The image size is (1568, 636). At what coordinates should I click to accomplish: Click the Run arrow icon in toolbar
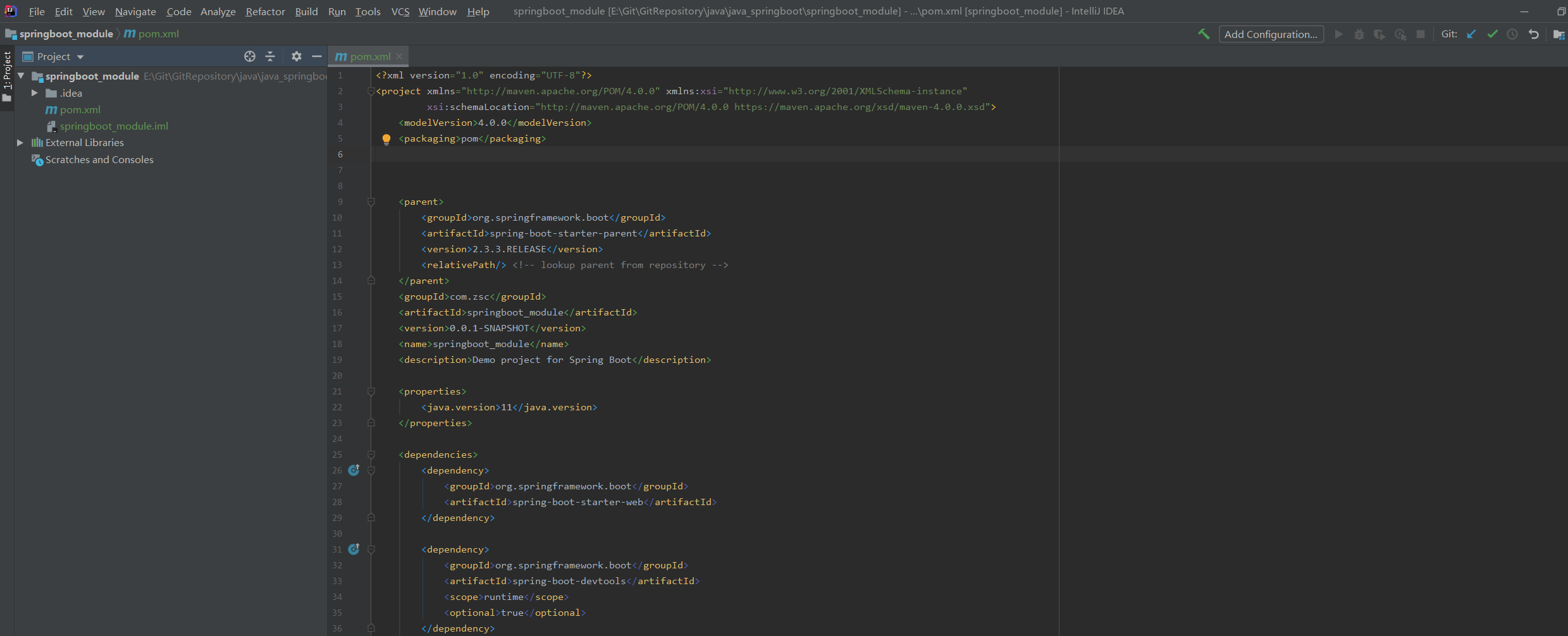coord(1338,34)
